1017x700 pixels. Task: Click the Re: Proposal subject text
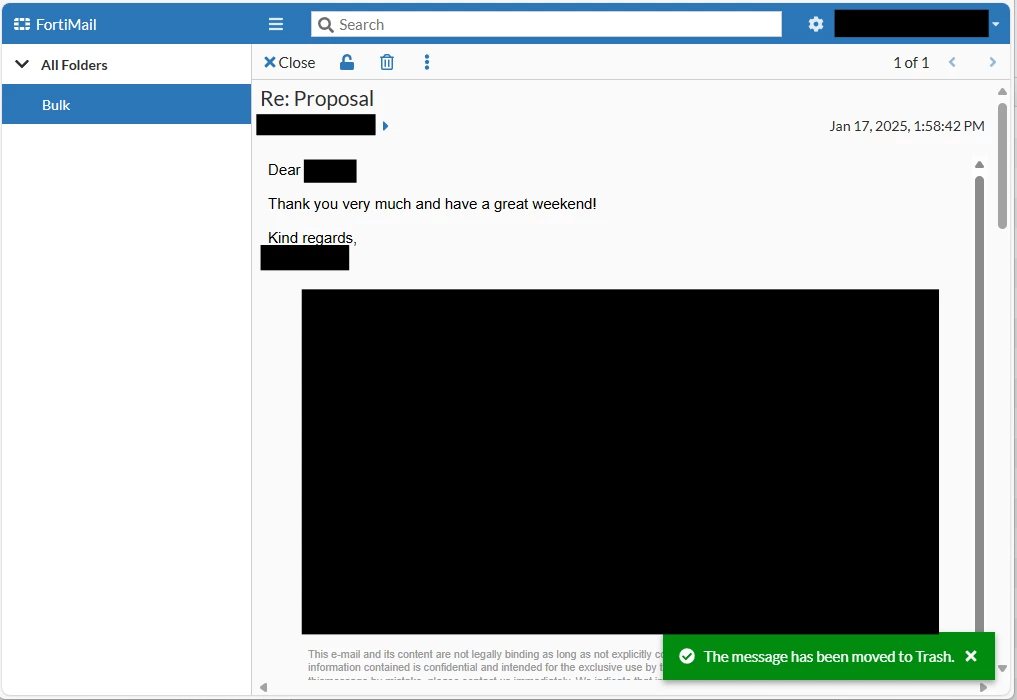pyautogui.click(x=317, y=99)
